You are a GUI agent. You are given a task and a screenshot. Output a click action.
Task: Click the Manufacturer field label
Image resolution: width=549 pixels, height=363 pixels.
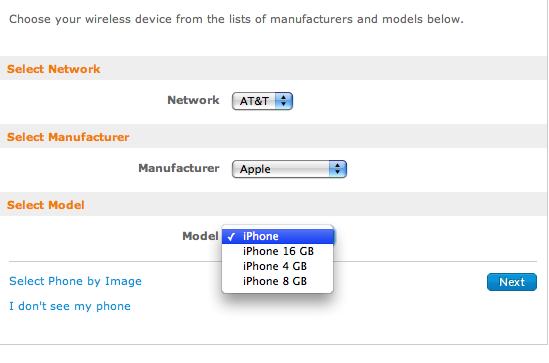pyautogui.click(x=179, y=168)
